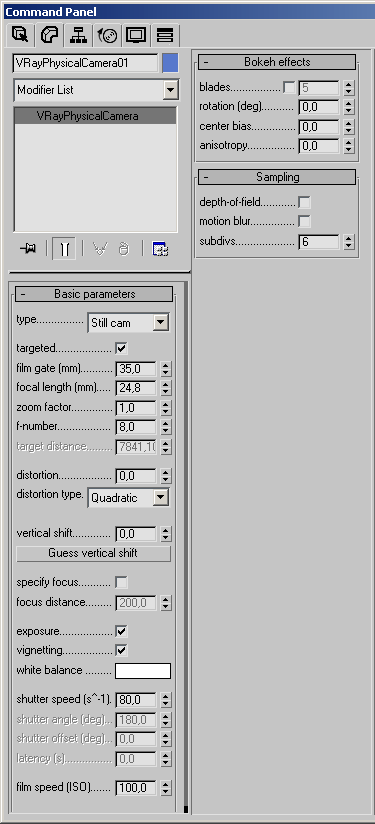Click the subdivs value field

pos(319,242)
